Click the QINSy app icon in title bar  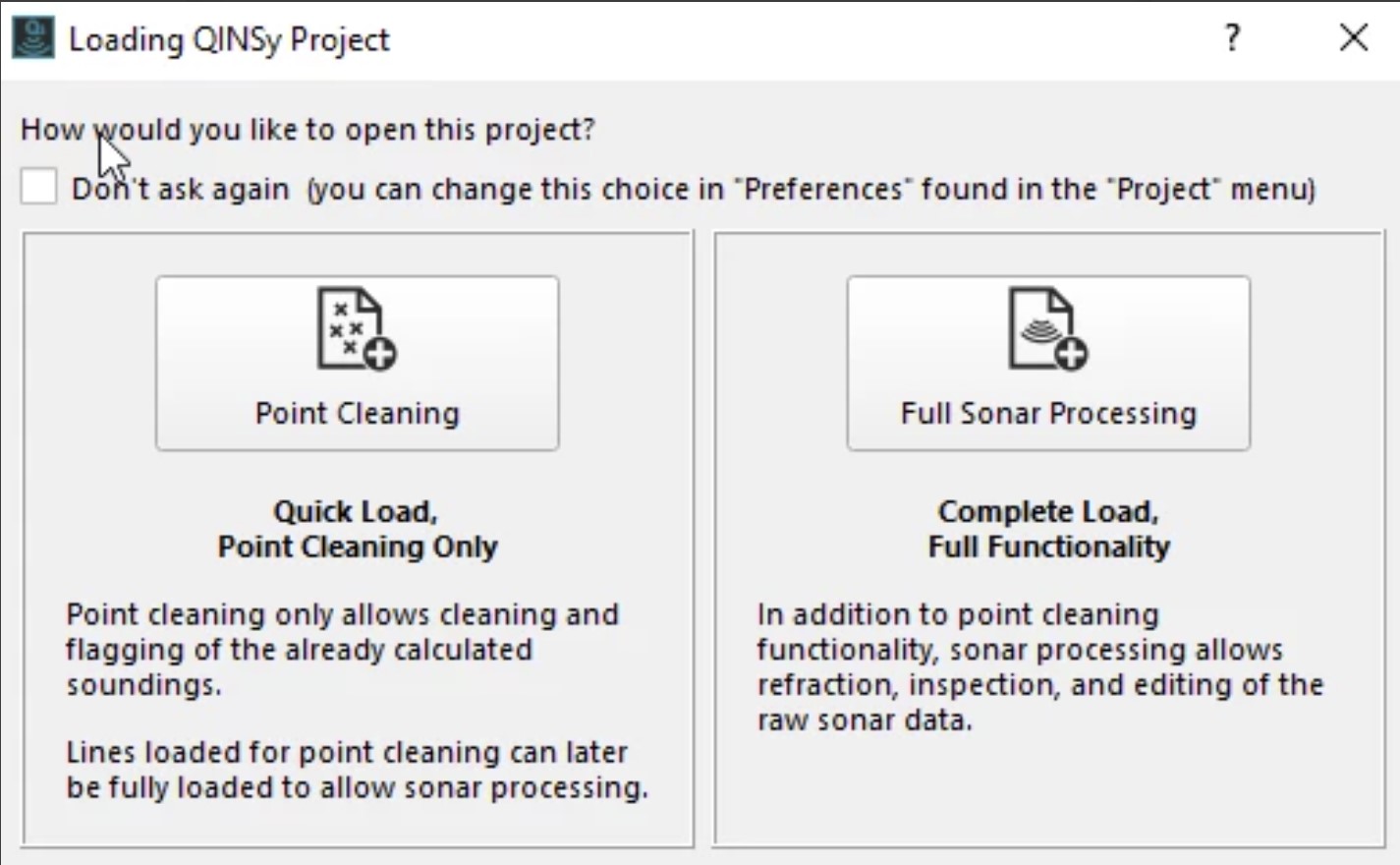[x=33, y=39]
